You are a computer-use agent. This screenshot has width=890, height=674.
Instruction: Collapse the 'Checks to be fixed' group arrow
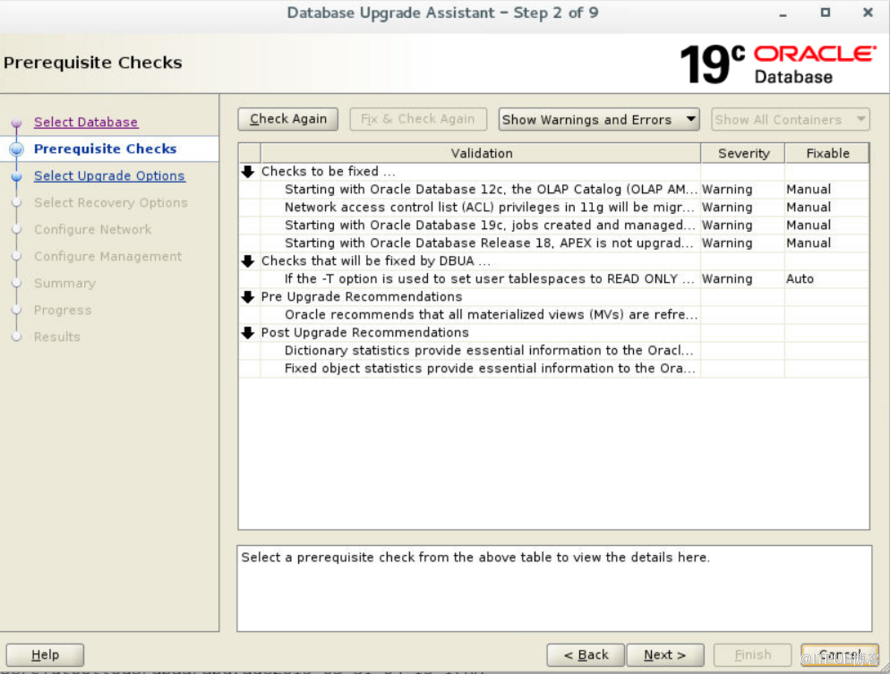coord(248,172)
